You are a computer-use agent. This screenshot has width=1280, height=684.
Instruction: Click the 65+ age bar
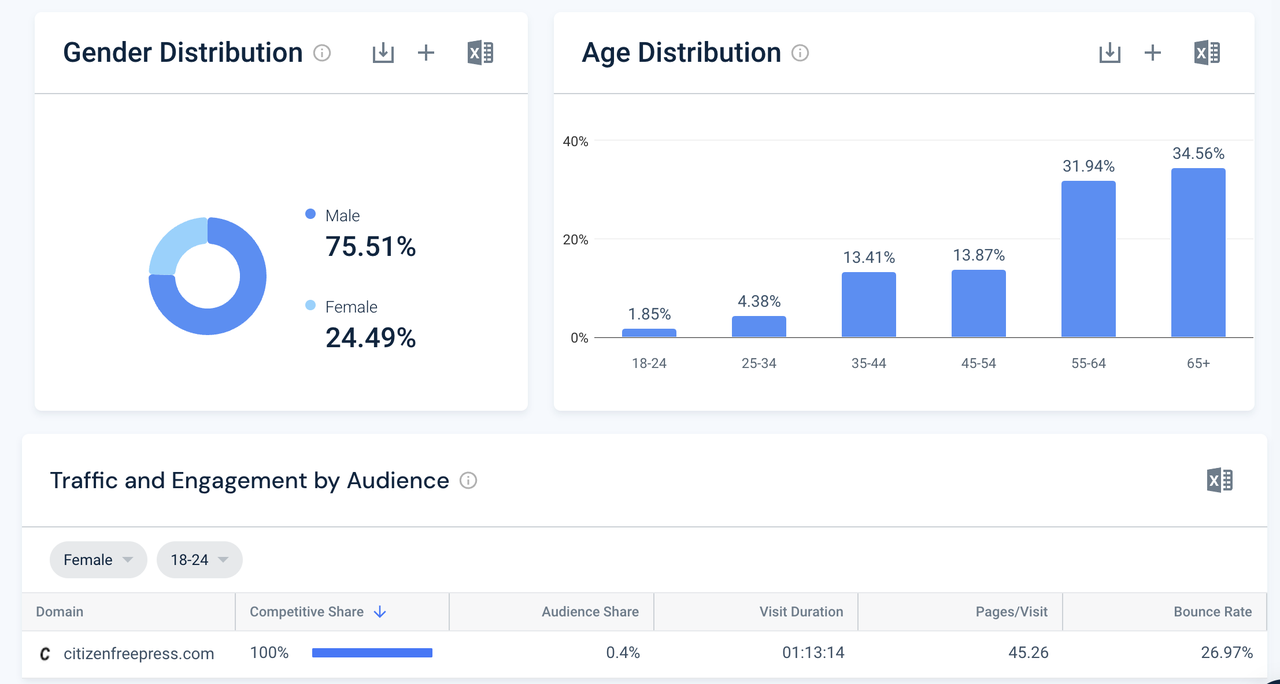pos(1198,253)
